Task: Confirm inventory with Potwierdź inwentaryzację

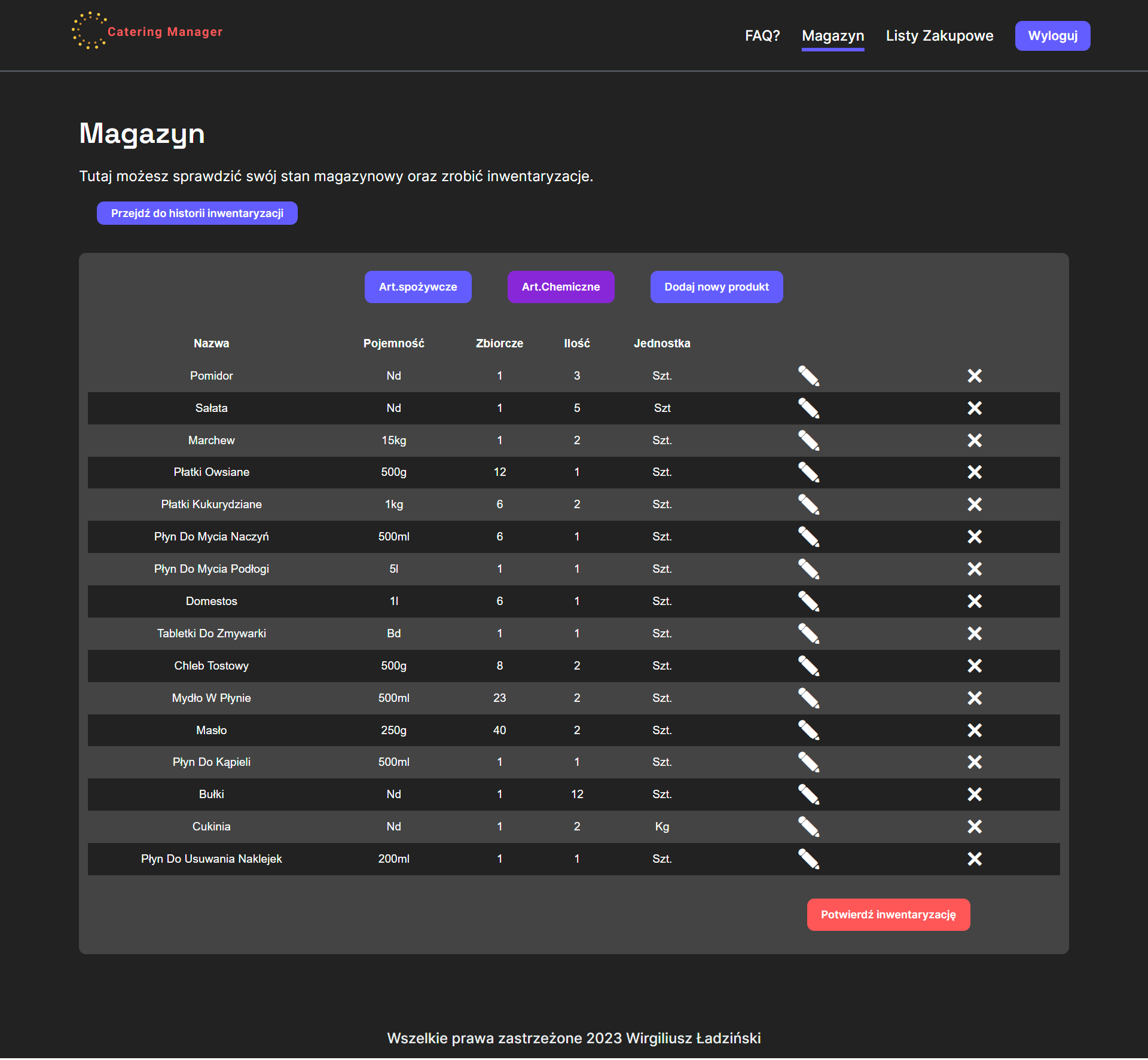Action: pos(888,915)
